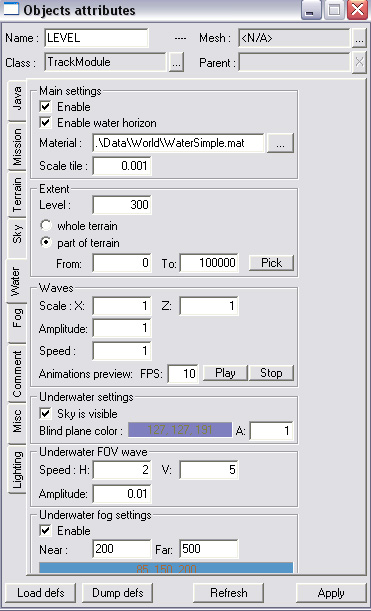Toggle Main settings Enable checkbox
Viewport: 371px width, 611px height.
tap(46, 106)
